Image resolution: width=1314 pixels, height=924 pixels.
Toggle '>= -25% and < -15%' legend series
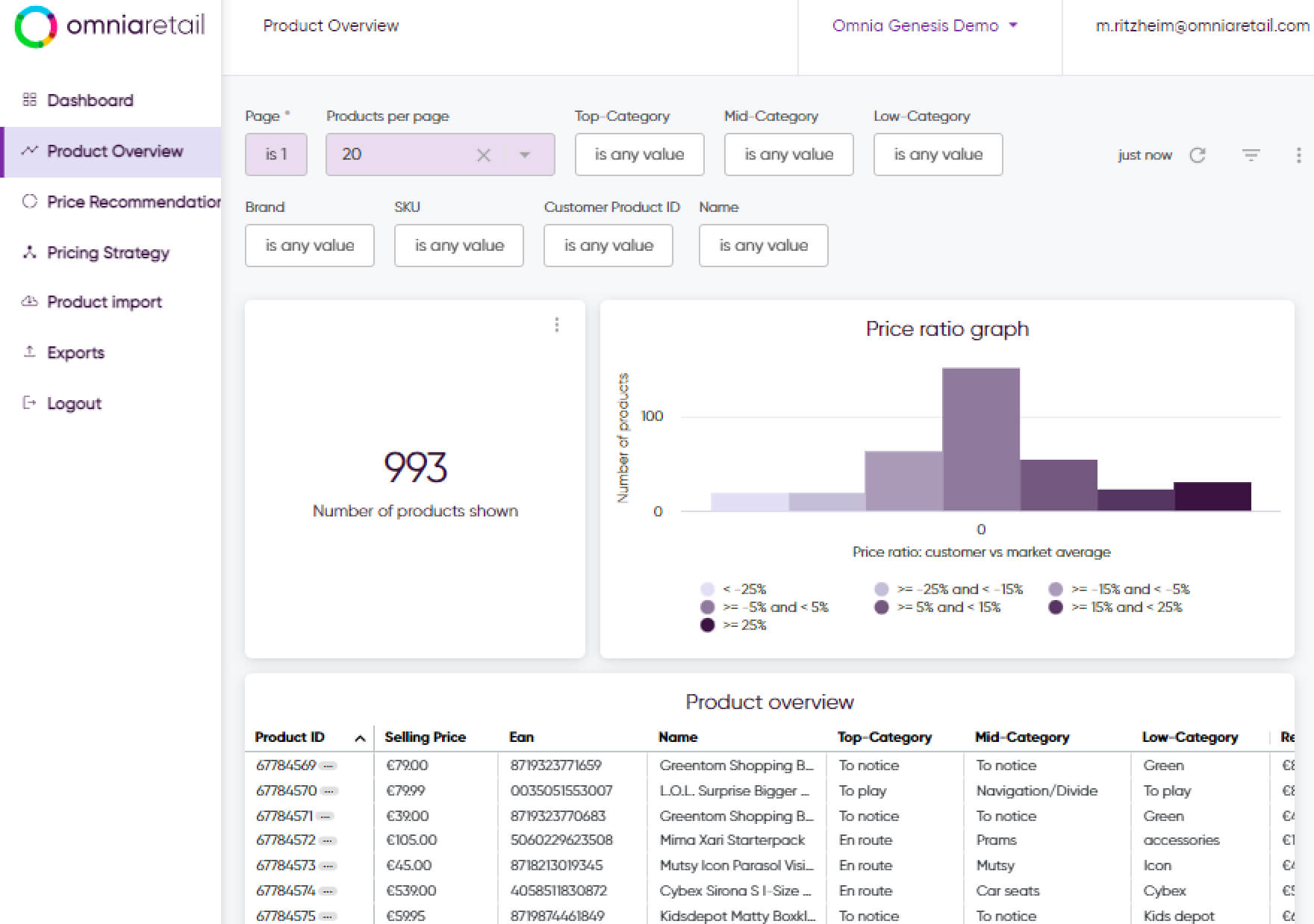pyautogui.click(x=948, y=589)
